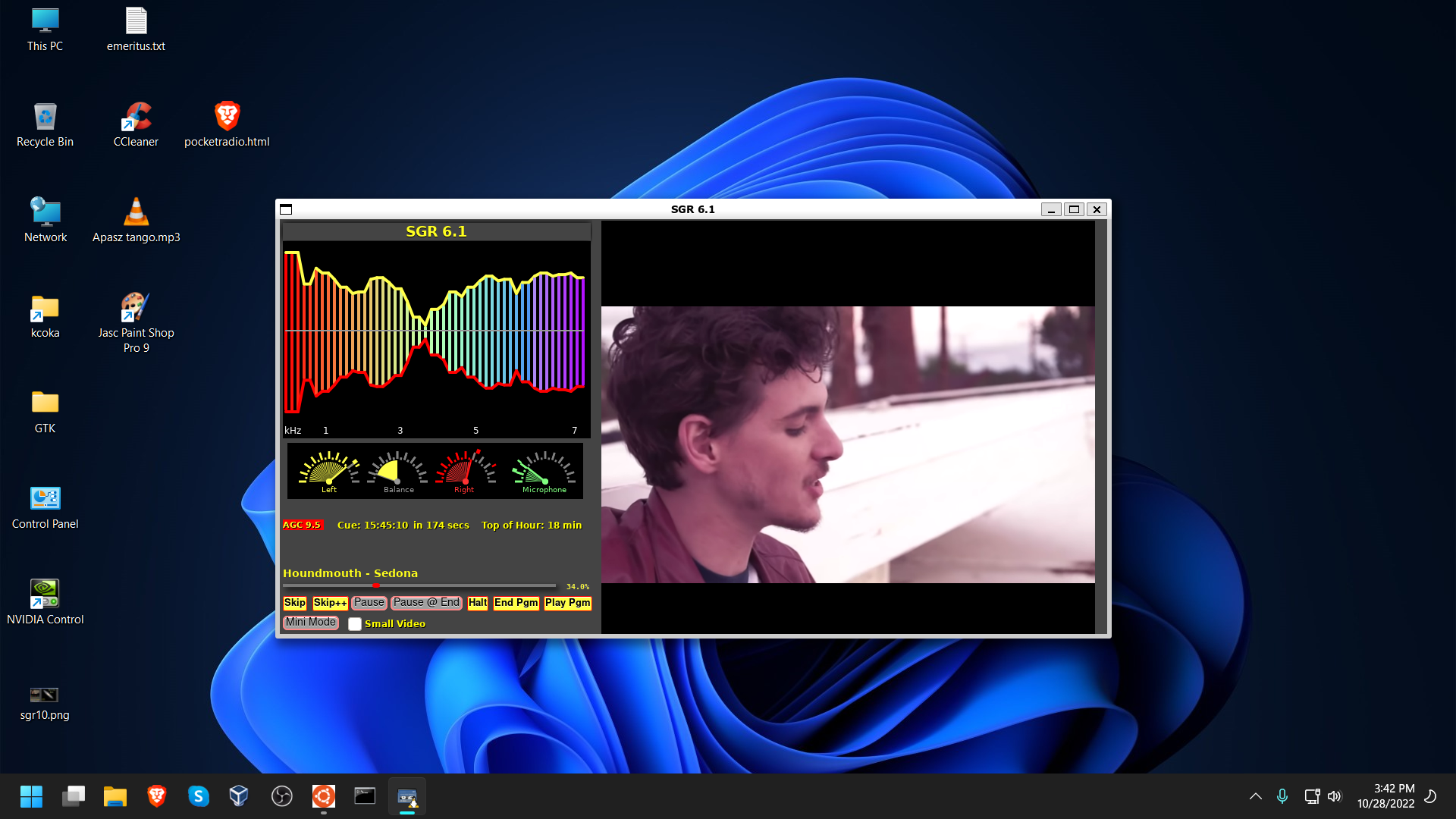Viewport: 1456px width, 819px height.
Task: Select the CCleaner shortcut
Action: tap(136, 126)
